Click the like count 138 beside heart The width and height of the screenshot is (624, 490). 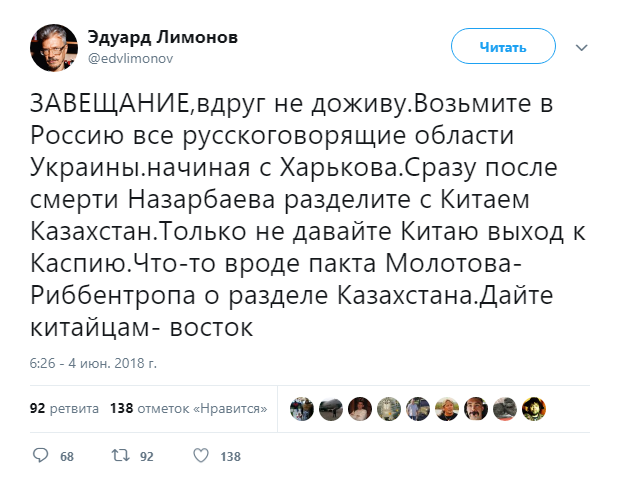230,457
